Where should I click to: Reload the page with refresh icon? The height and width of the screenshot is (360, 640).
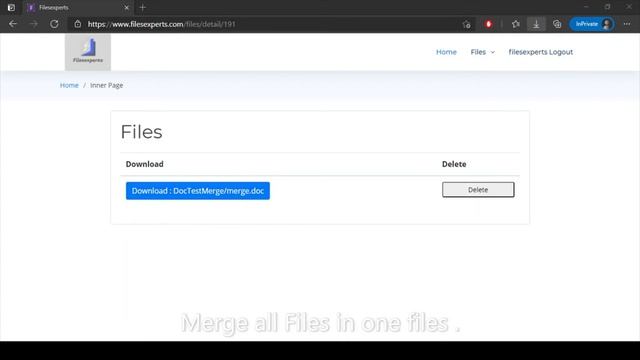[54, 24]
